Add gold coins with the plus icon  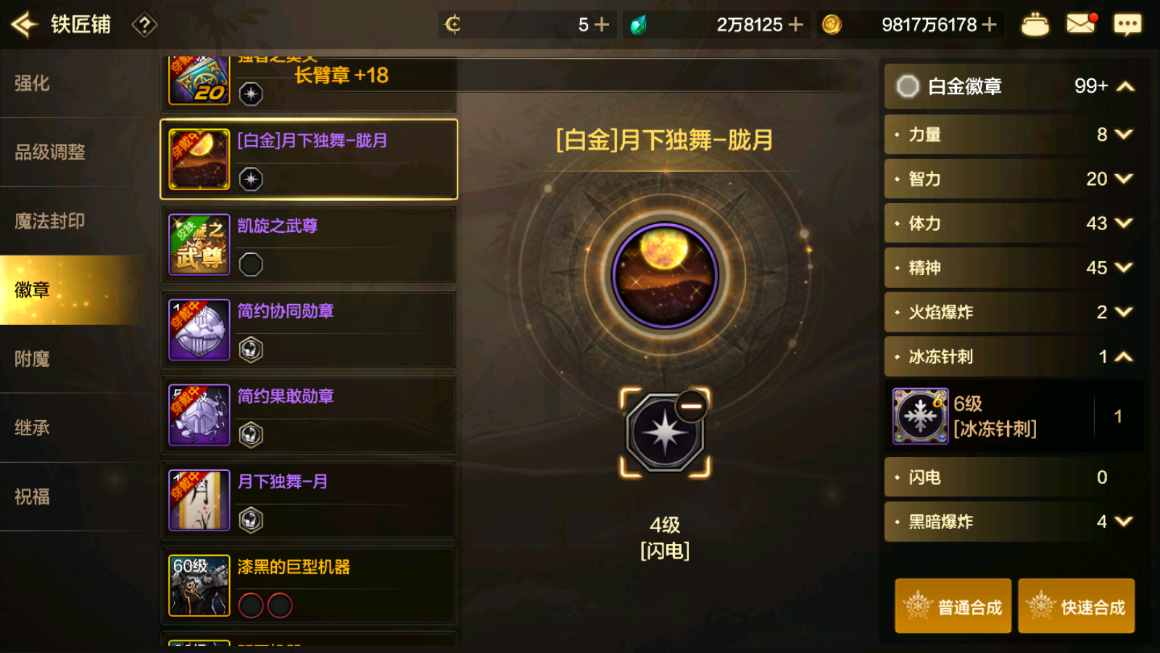coord(989,24)
